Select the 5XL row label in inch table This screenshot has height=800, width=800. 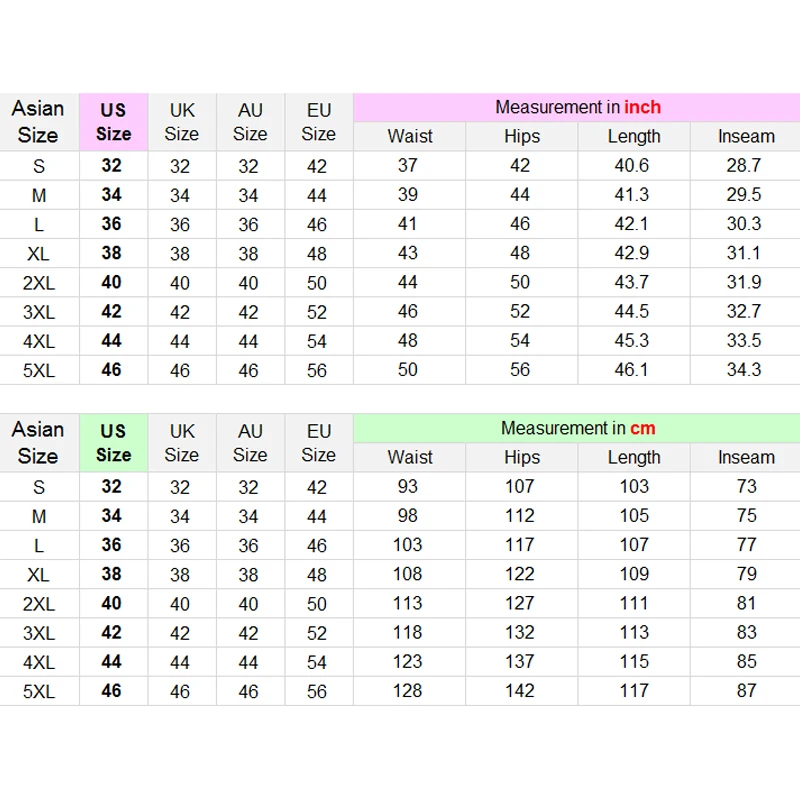click(x=39, y=370)
